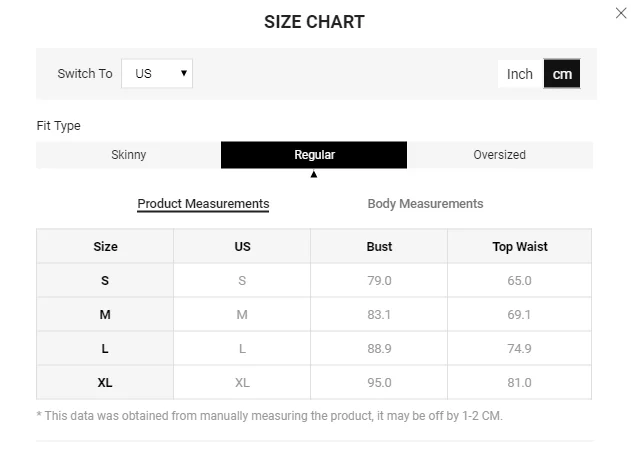This screenshot has height=452, width=631.
Task: Click the Size column header
Action: tap(105, 246)
